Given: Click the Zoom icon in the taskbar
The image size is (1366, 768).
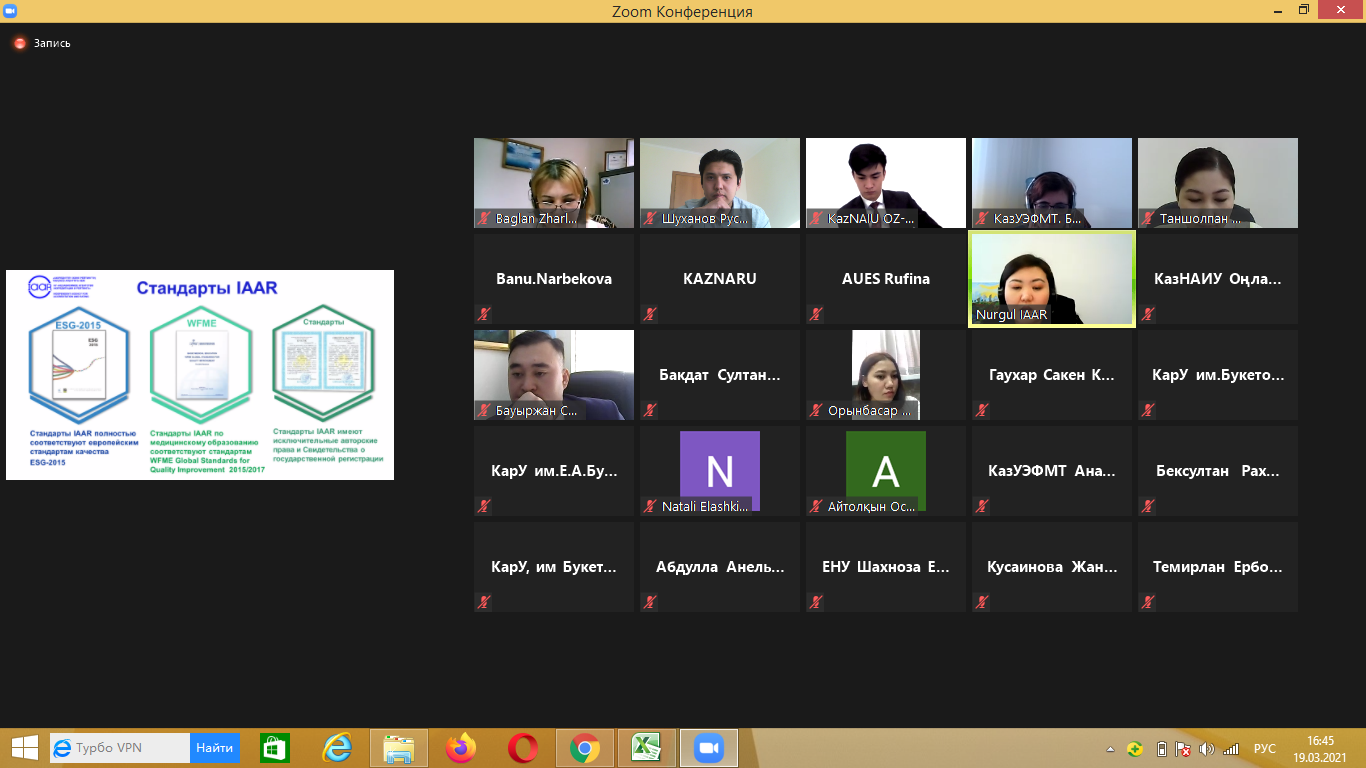Looking at the screenshot, I should [709, 748].
